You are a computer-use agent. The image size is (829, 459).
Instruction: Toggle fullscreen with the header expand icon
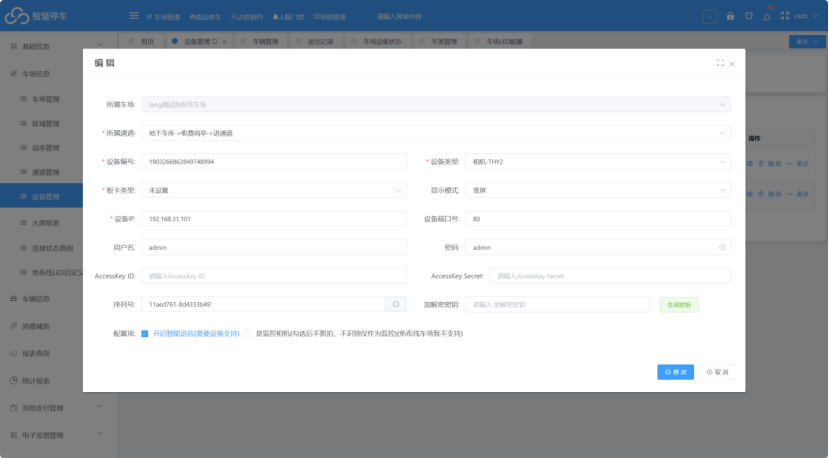pyautogui.click(x=785, y=16)
